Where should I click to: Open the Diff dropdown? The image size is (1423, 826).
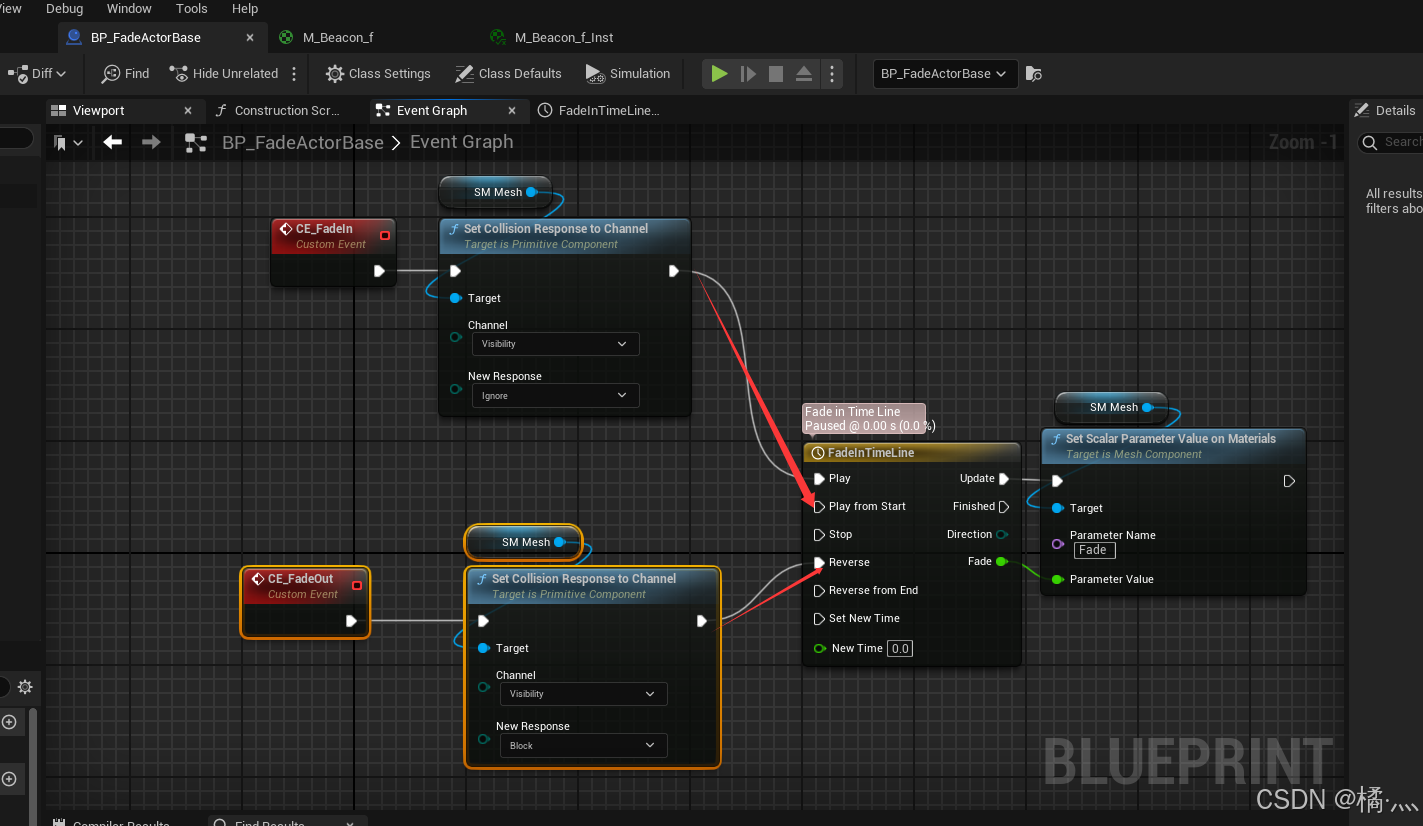click(37, 73)
